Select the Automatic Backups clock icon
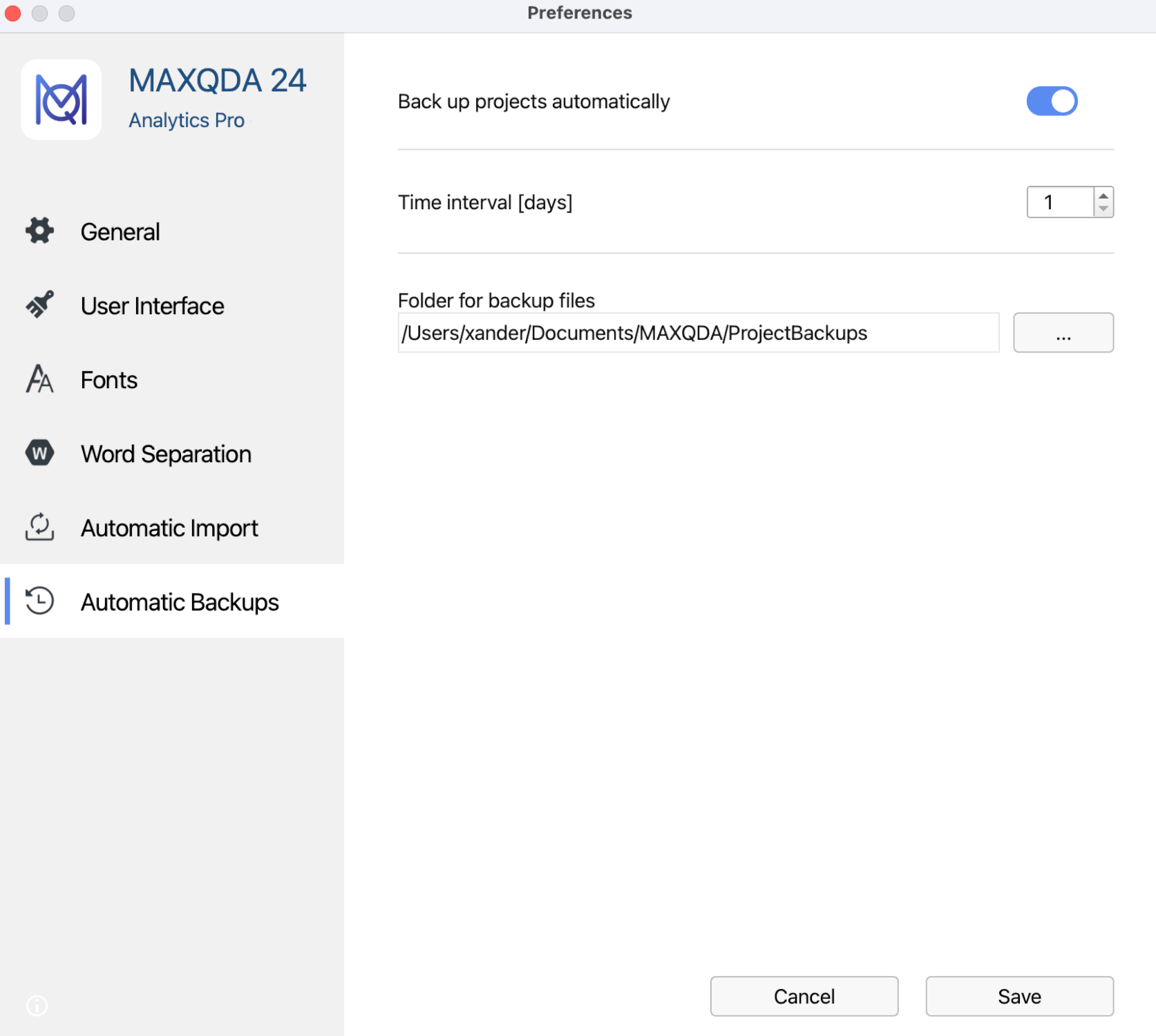Viewport: 1156px width, 1036px height. (39, 602)
